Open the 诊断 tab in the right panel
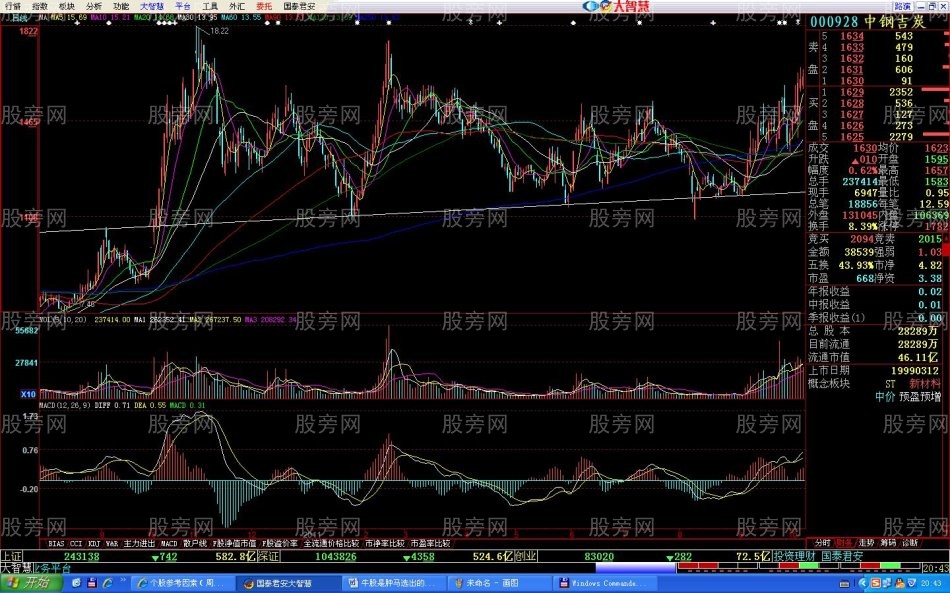Image resolution: width=950 pixels, height=593 pixels. tap(910, 543)
